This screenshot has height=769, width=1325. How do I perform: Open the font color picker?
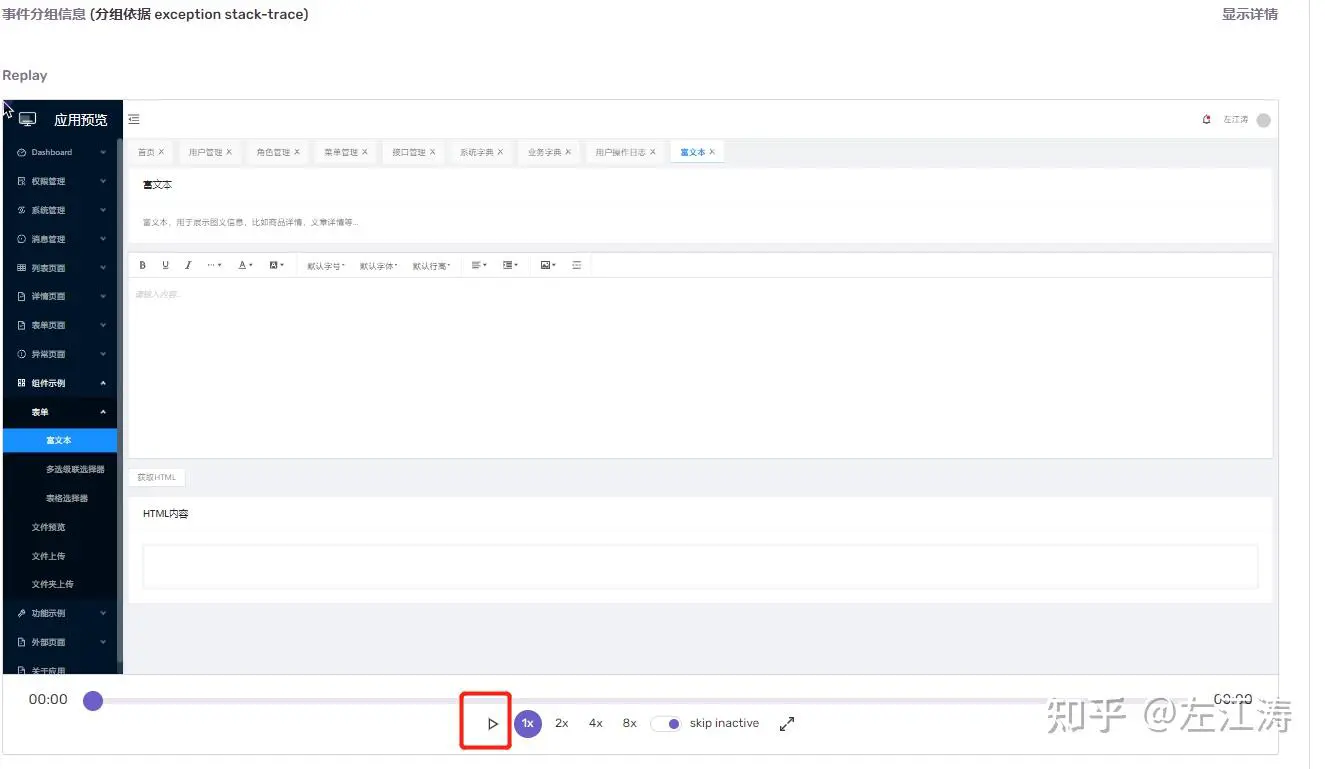[245, 265]
